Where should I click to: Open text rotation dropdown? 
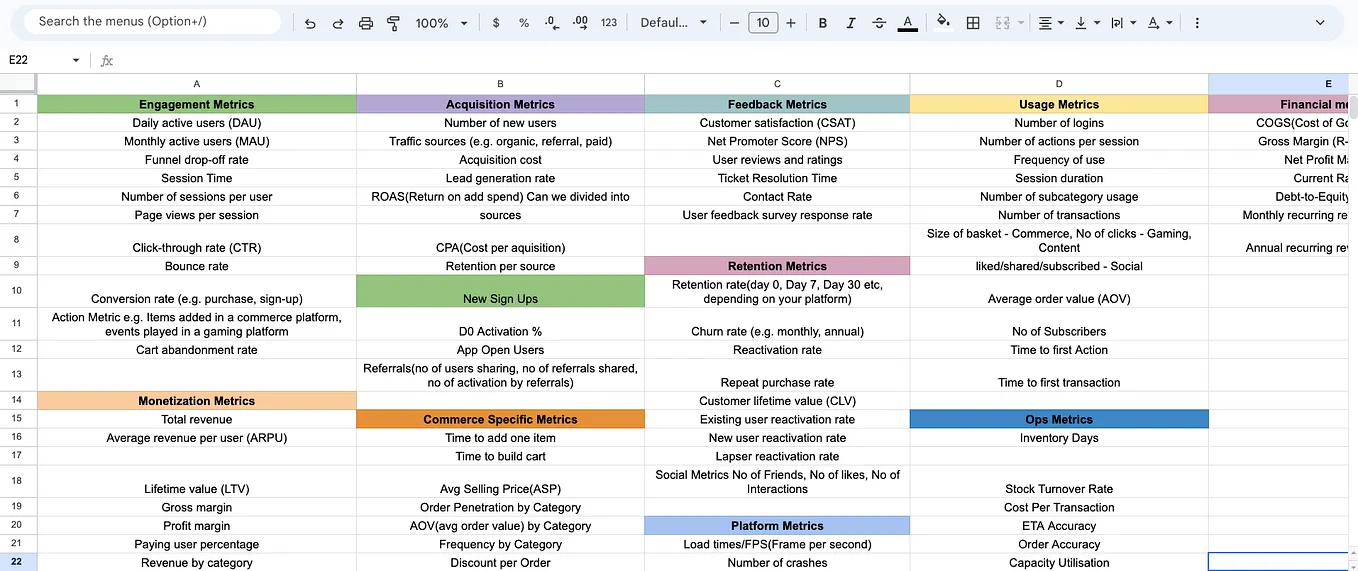pyautogui.click(x=1160, y=22)
